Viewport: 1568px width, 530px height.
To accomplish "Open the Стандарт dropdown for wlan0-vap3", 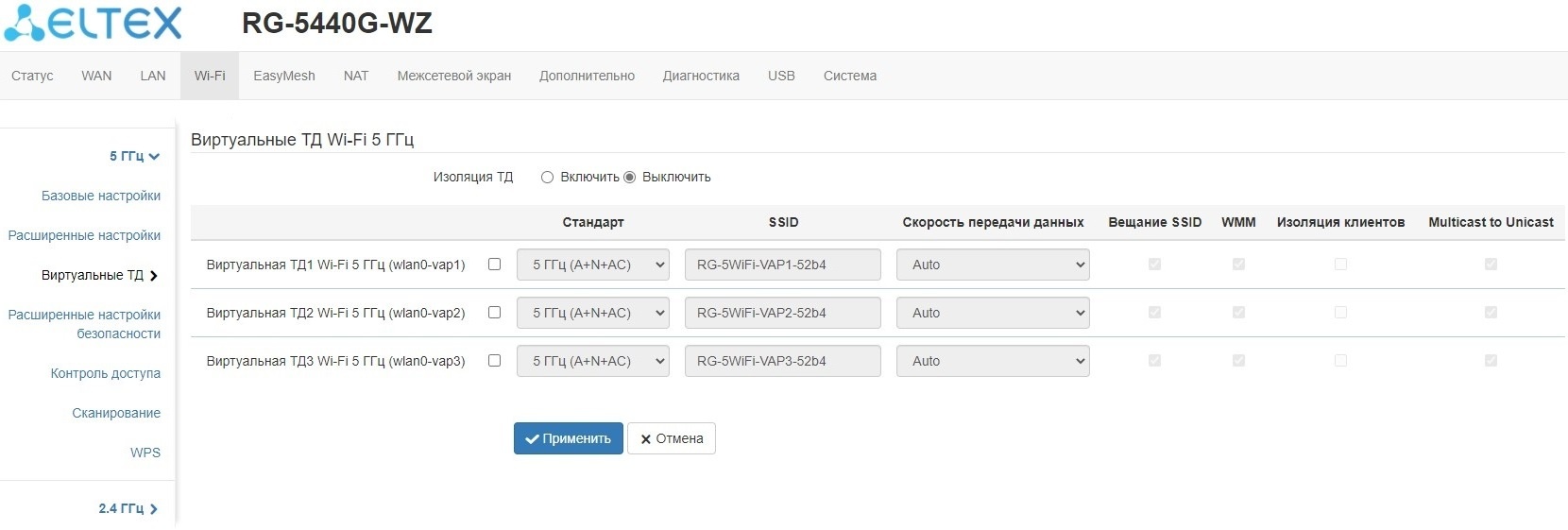I will pos(592,361).
